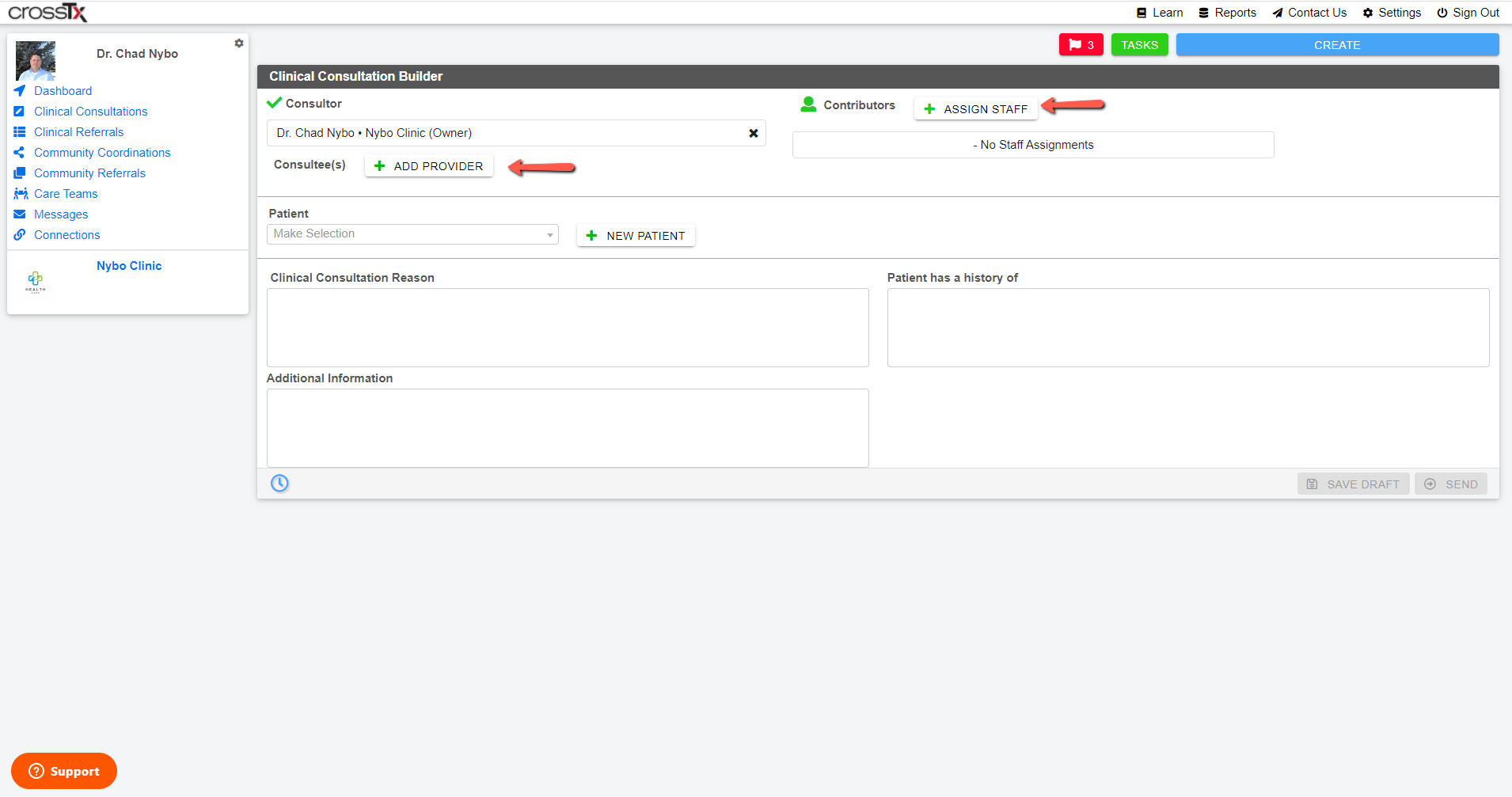Expand the Patient Make Selection dropdown
The height and width of the screenshot is (797, 1512).
coord(412,234)
